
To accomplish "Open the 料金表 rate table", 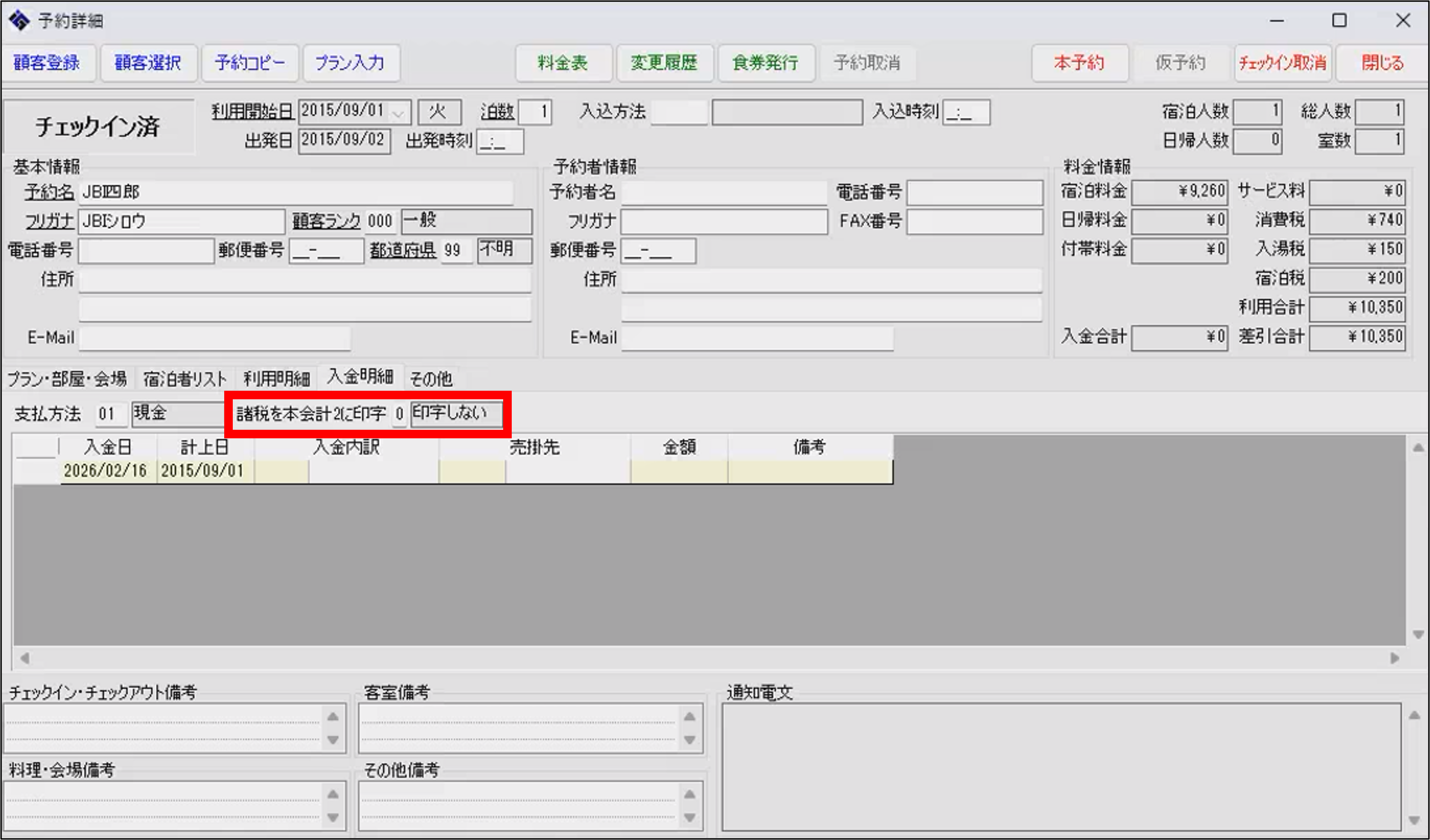I will [562, 63].
